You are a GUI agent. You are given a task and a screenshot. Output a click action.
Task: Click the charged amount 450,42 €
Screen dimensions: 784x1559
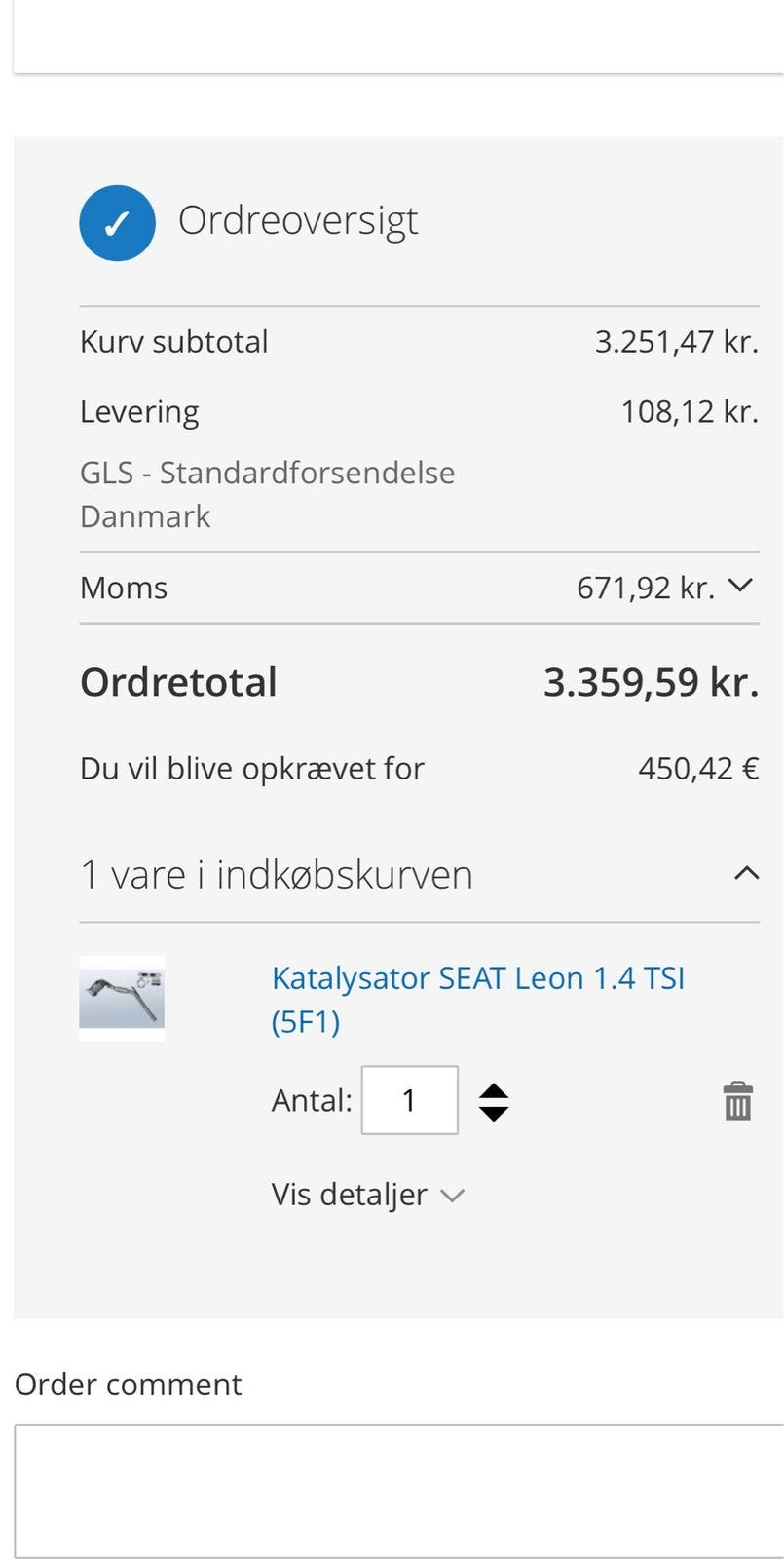point(697,769)
